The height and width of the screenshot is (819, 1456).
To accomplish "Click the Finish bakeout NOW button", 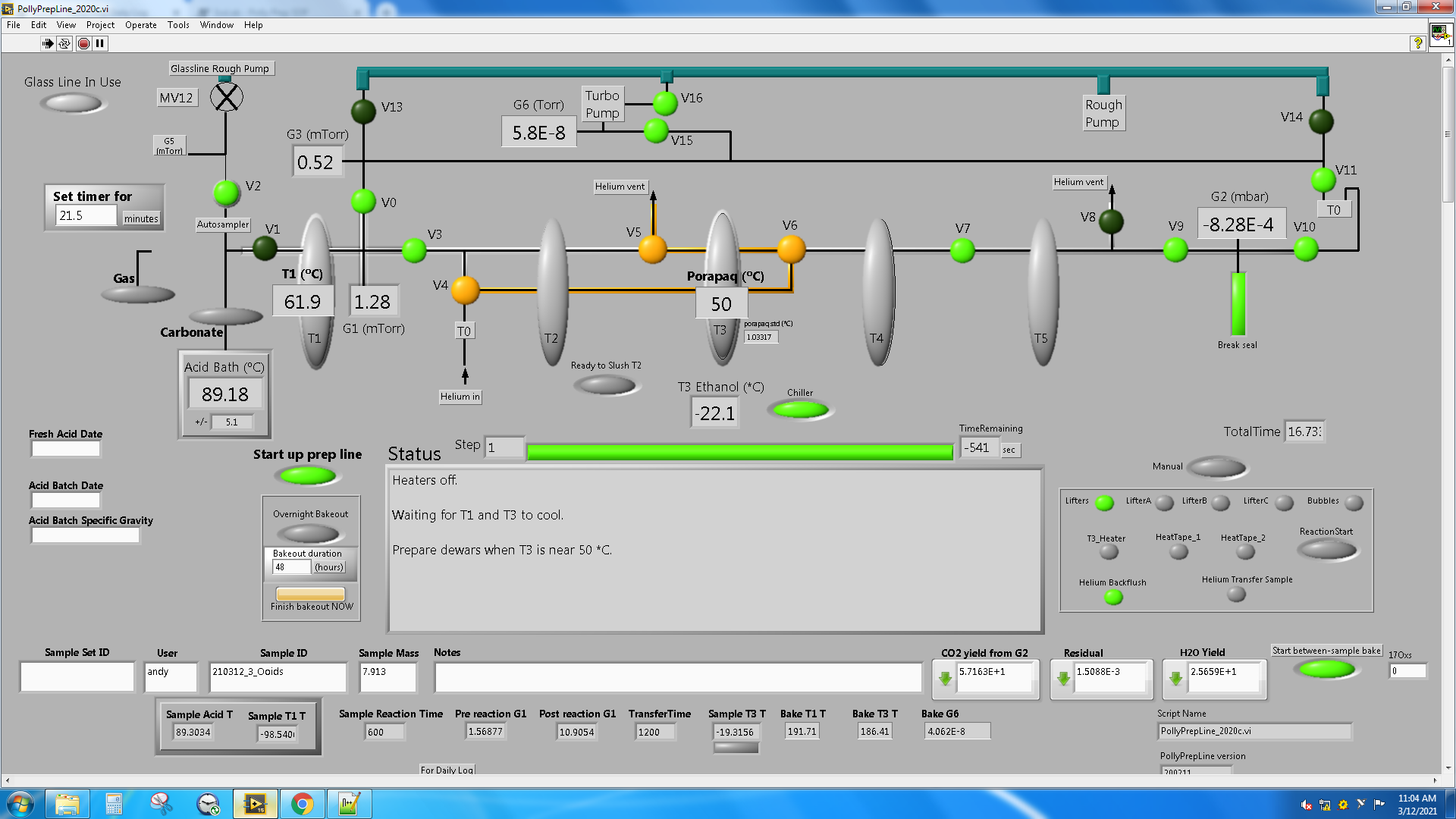I will click(310, 594).
